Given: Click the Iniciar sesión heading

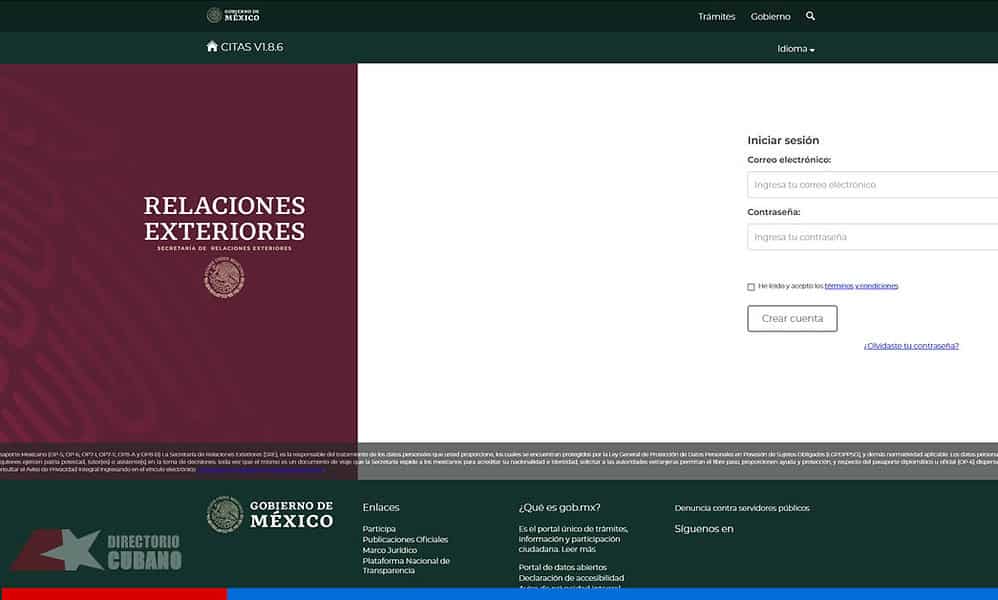Looking at the screenshot, I should point(783,140).
